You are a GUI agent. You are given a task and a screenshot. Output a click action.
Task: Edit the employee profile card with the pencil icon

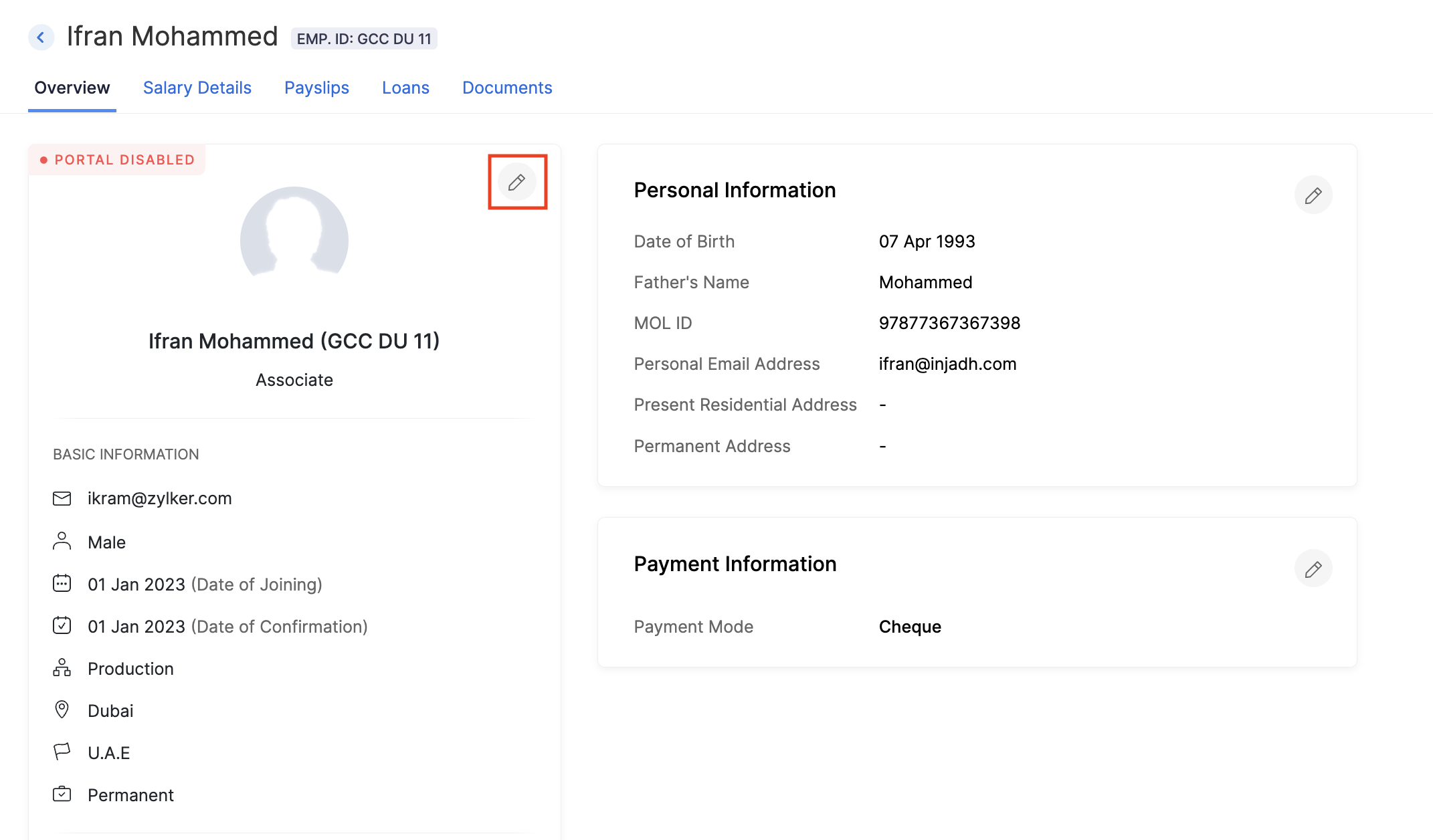point(516,182)
